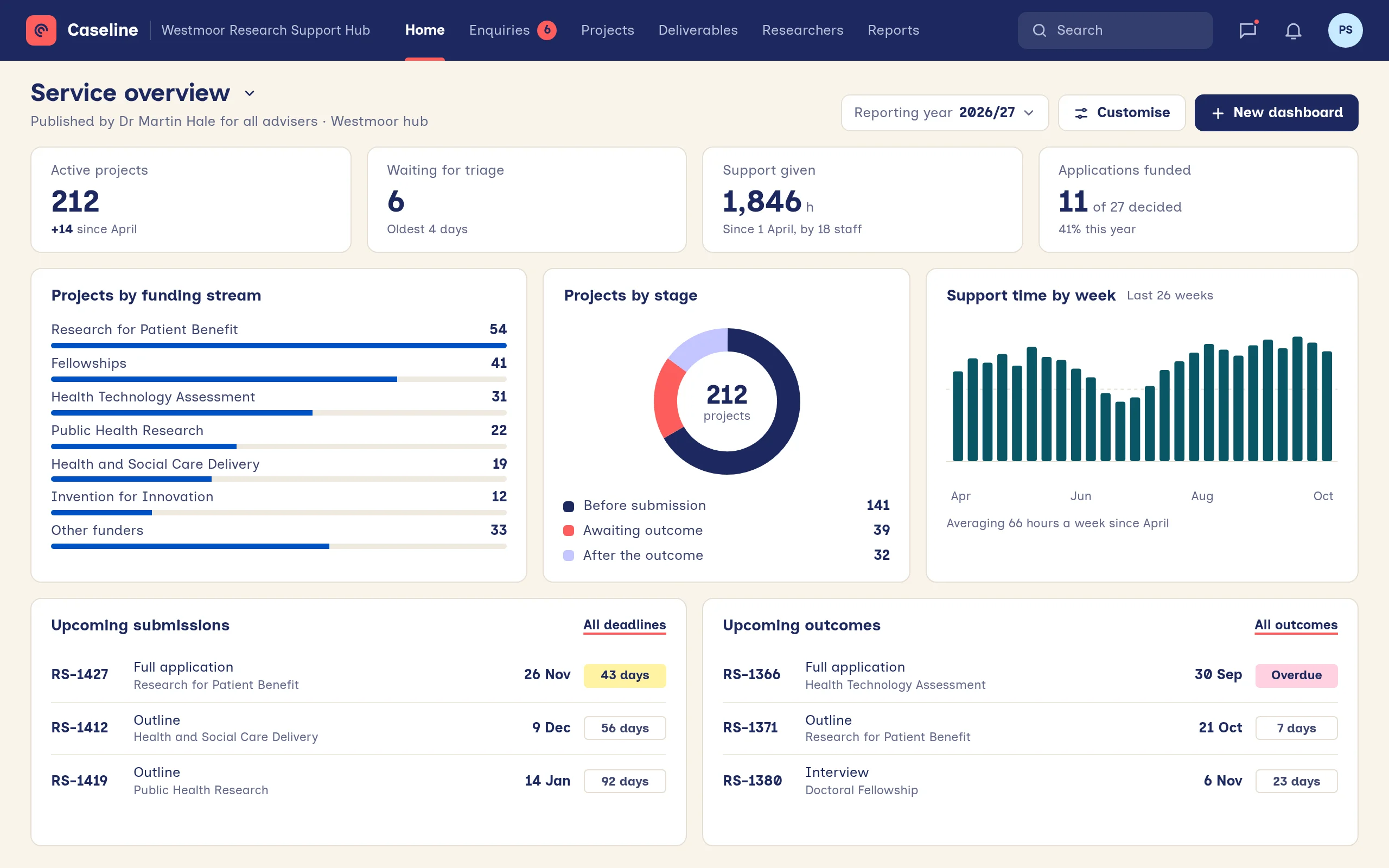
Task: Click the Fellowships progress bar
Action: (x=278, y=379)
